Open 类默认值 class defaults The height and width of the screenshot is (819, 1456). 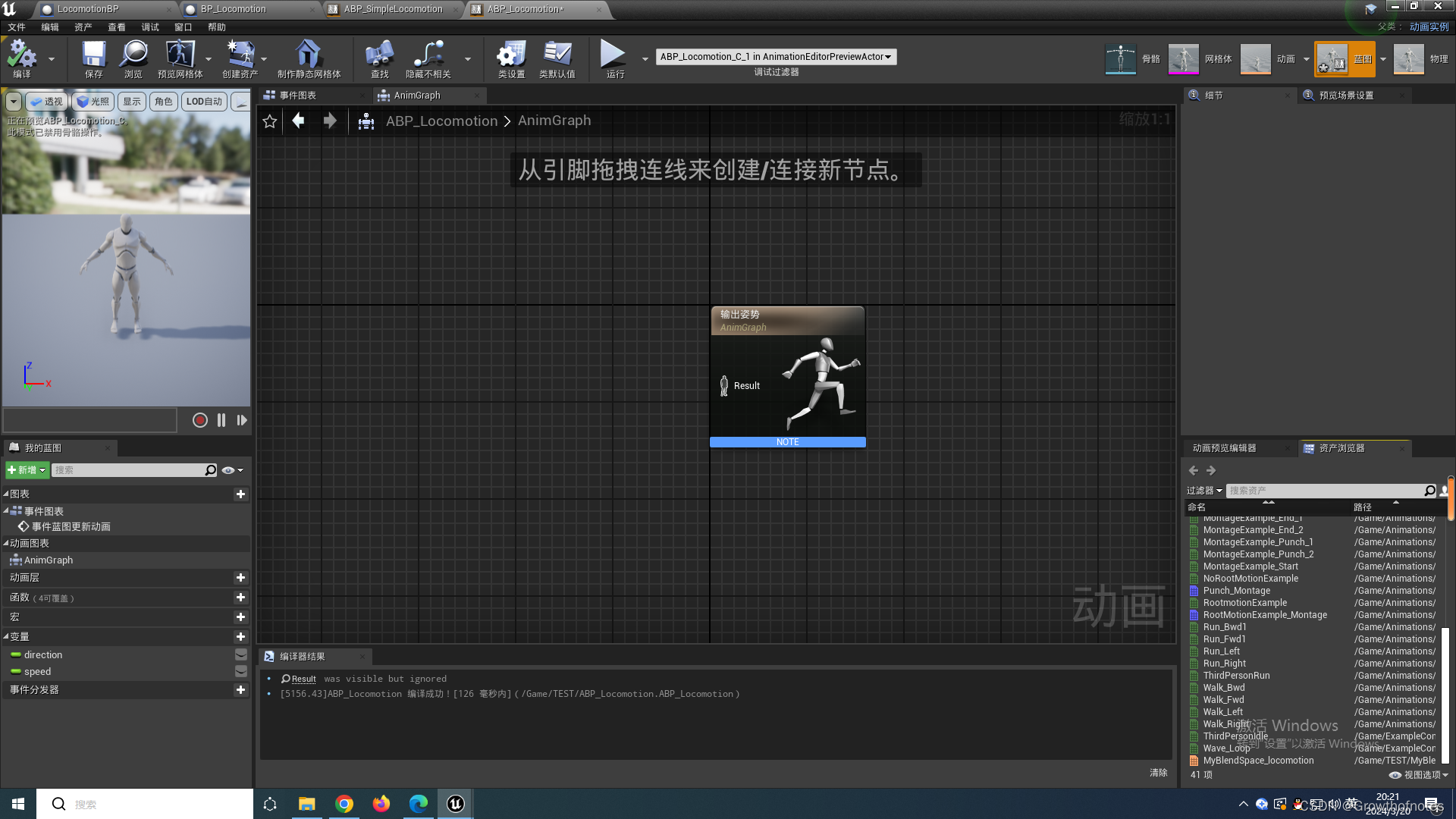click(557, 58)
